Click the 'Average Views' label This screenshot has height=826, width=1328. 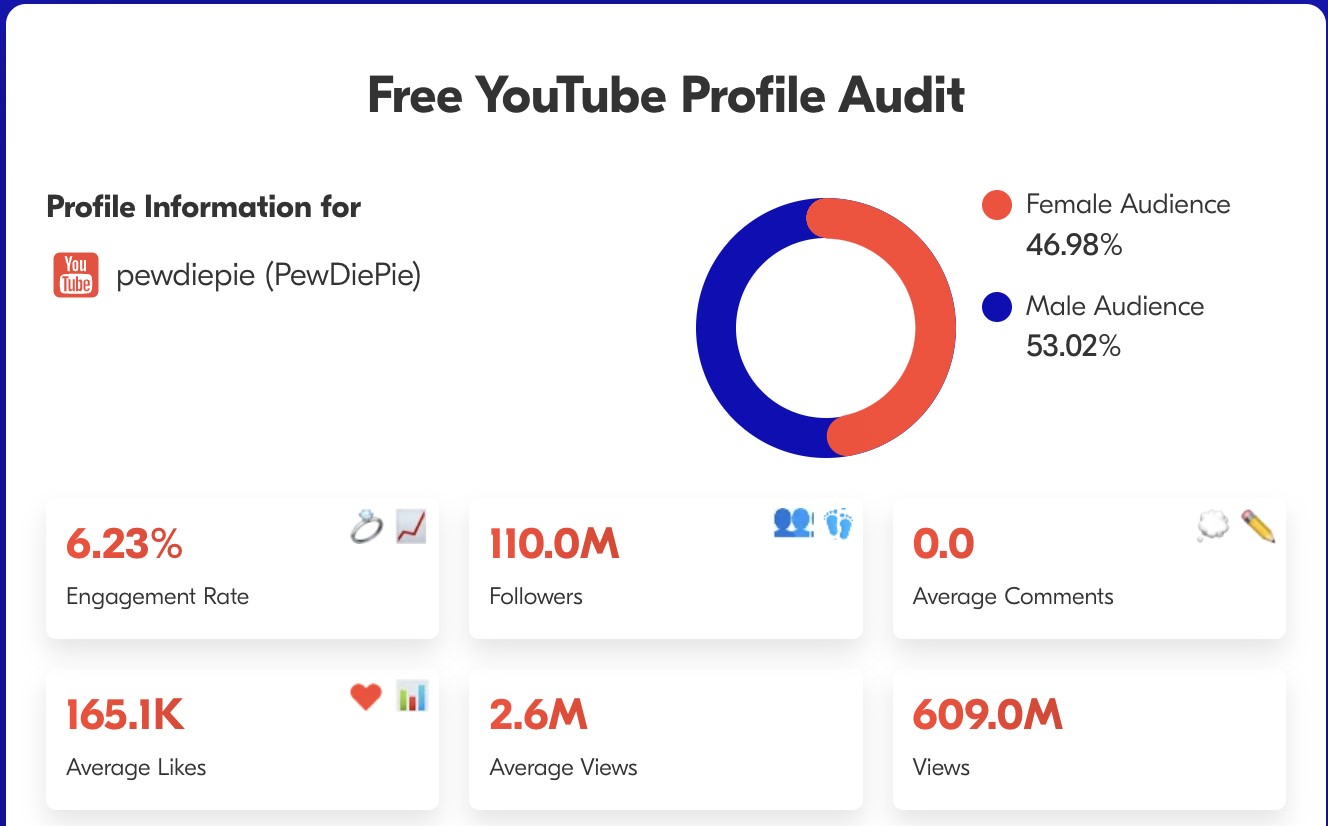coord(563,768)
